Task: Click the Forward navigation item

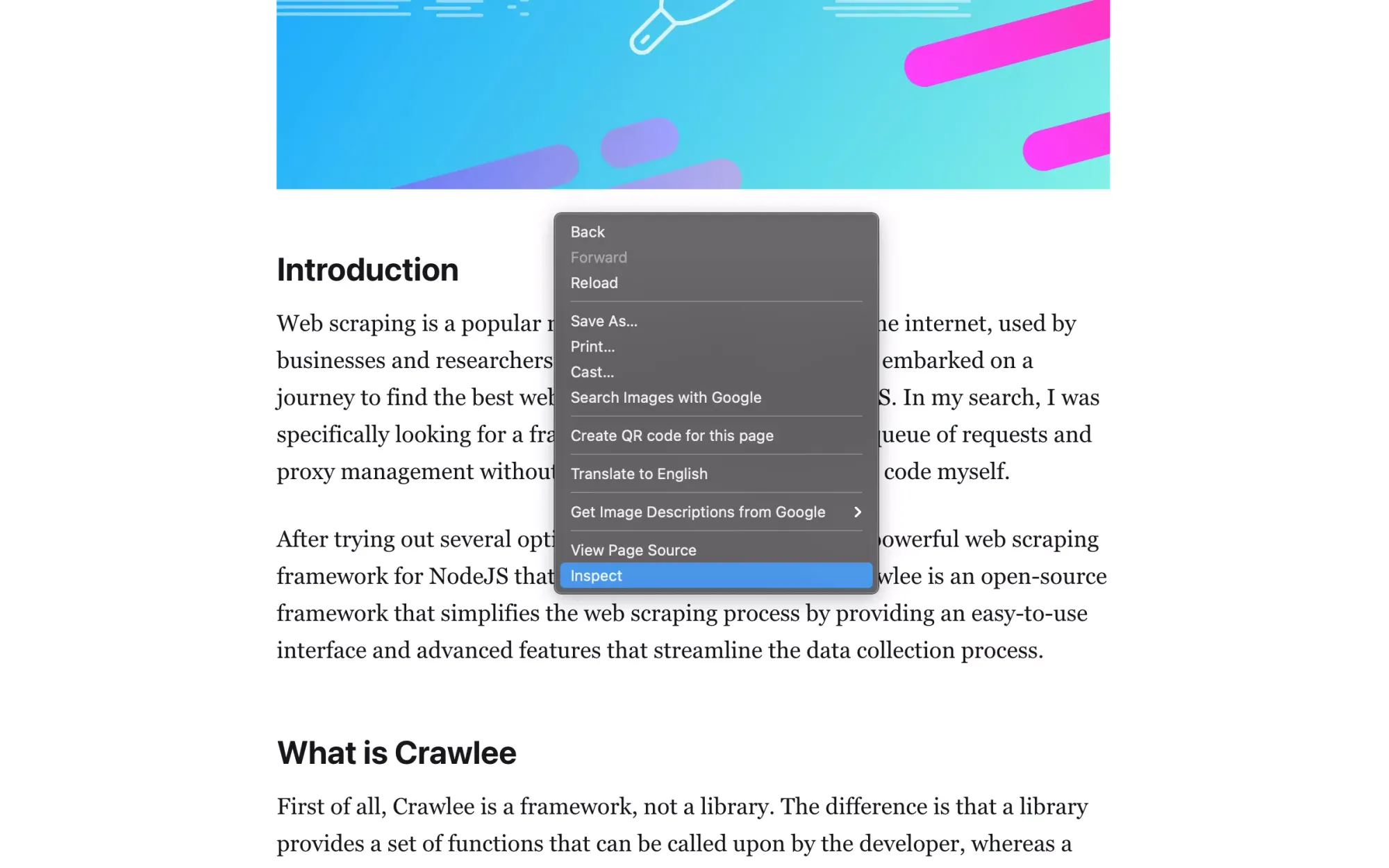Action: pyautogui.click(x=598, y=257)
